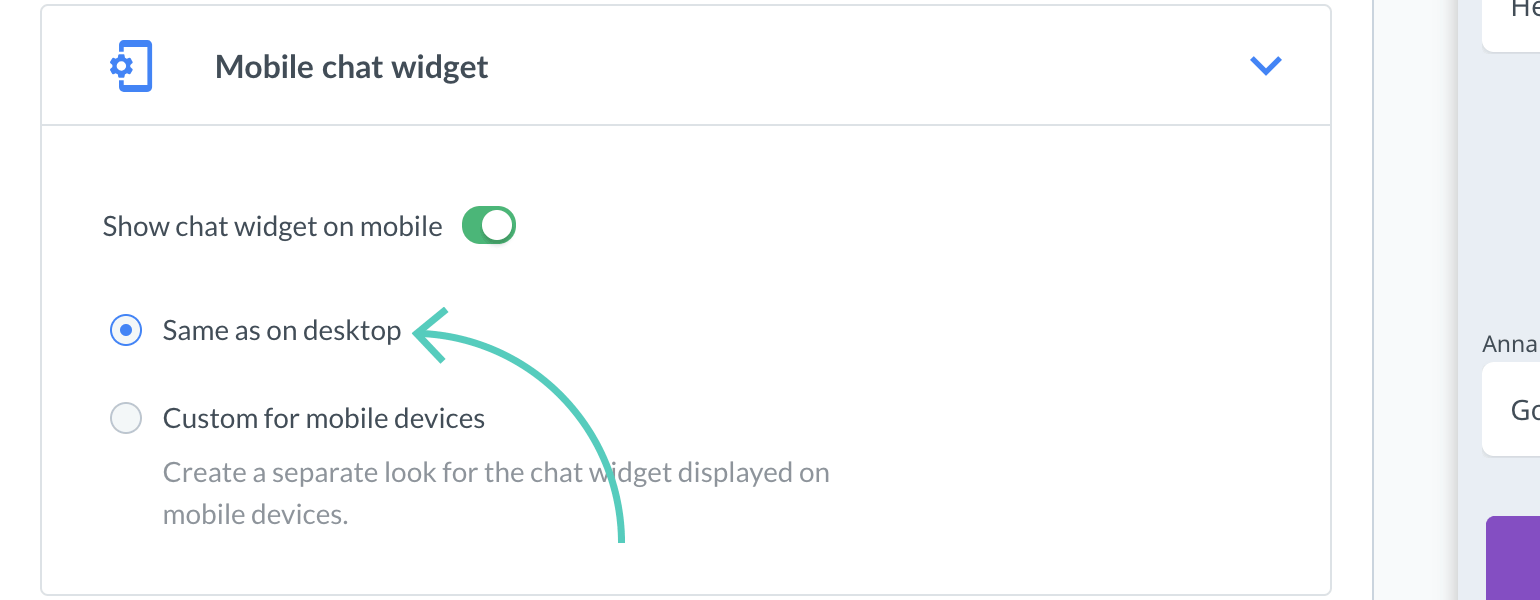Click the downward chevron on the section header
Viewport: 1540px width, 600px height.
click(x=1266, y=66)
